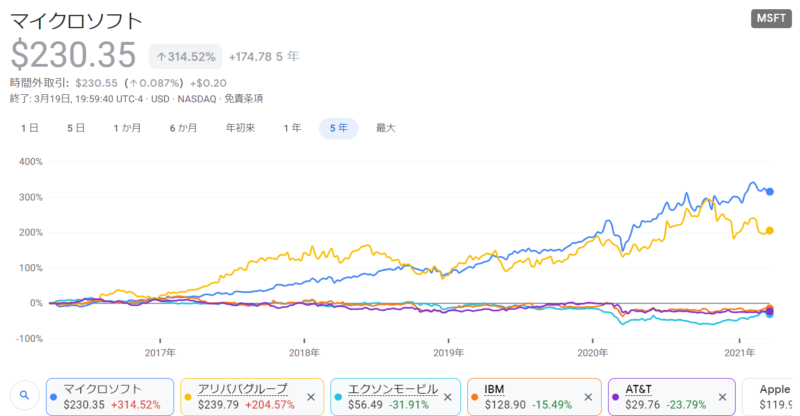Click the 2017年 axis label
800x416 pixels.
tap(160, 353)
